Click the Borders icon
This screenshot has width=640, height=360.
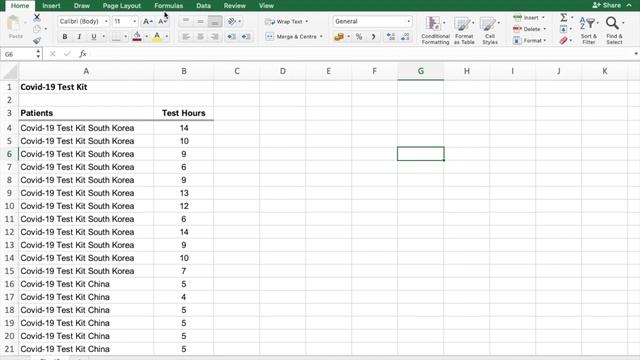[116, 37]
